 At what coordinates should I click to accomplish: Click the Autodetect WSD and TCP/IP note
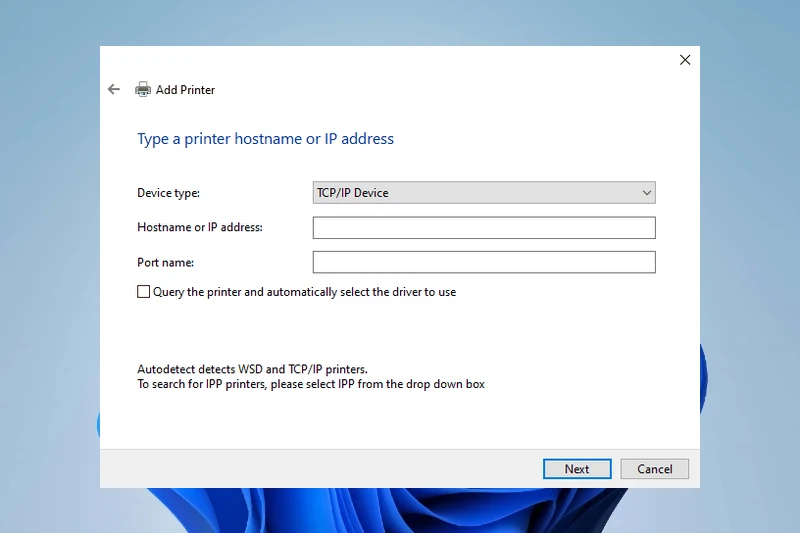point(252,369)
